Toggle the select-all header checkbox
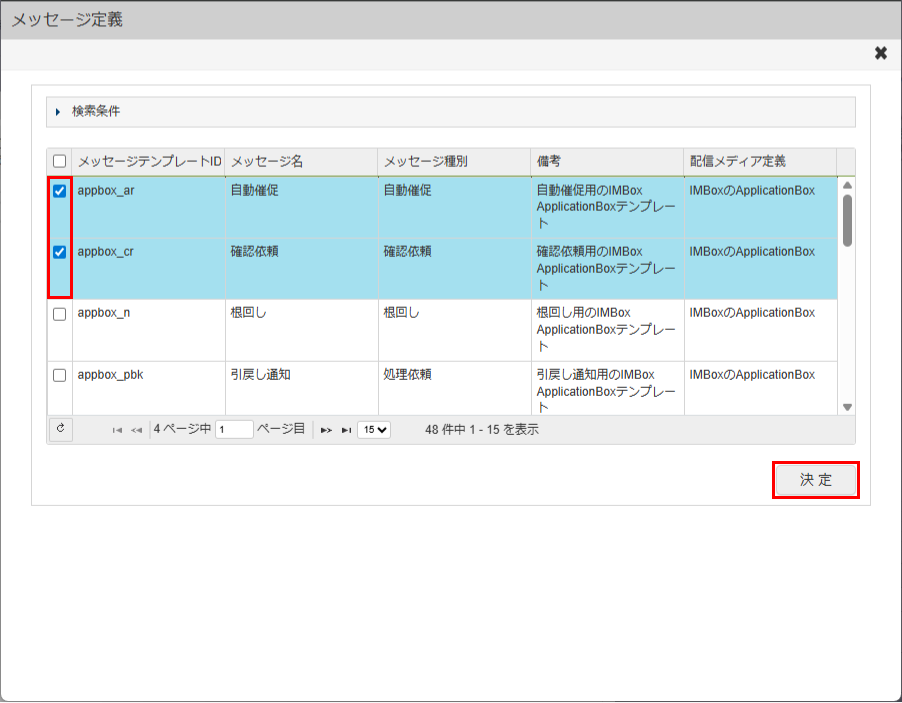This screenshot has height=703, width=902. coord(59,161)
